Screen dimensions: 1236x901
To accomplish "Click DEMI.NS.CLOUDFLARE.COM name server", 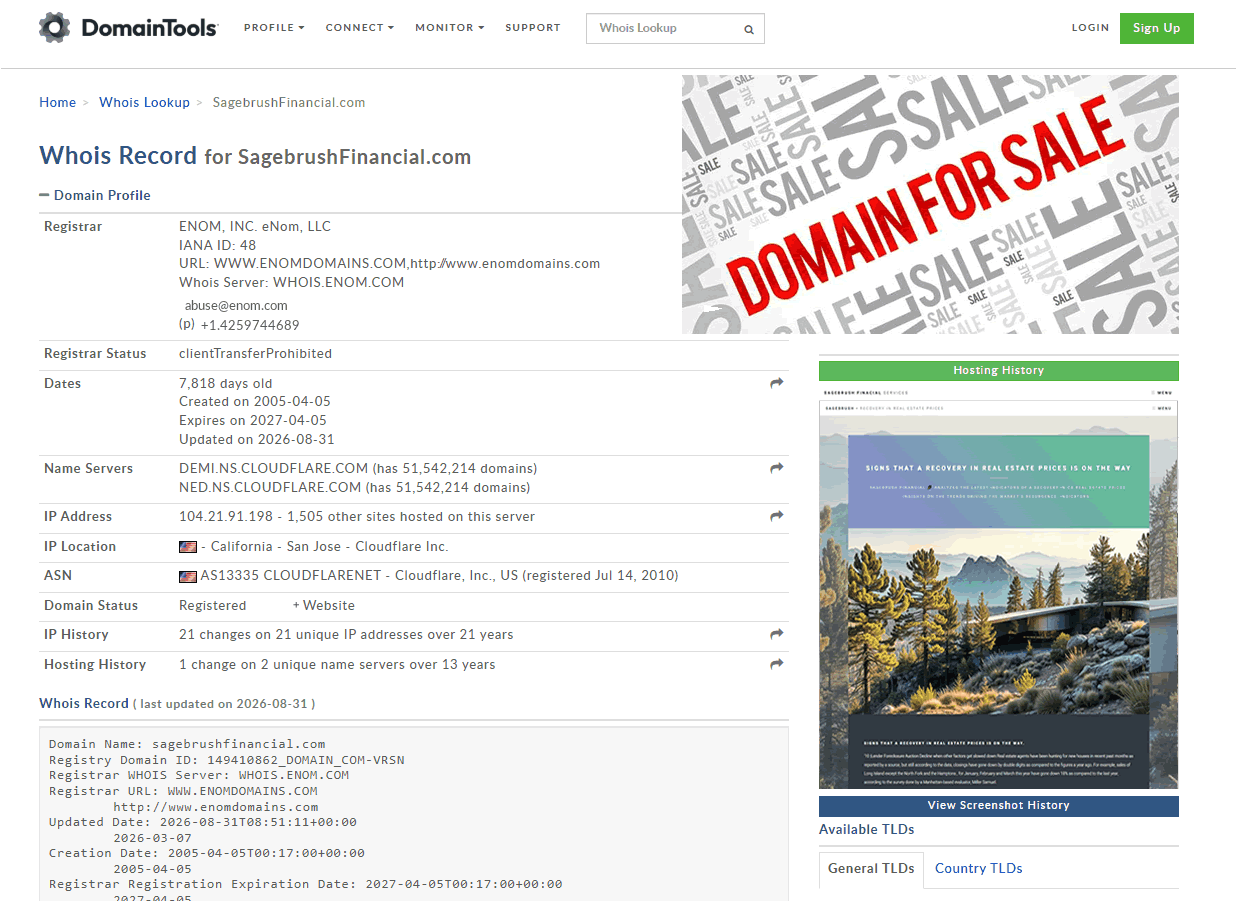I will click(x=274, y=468).
